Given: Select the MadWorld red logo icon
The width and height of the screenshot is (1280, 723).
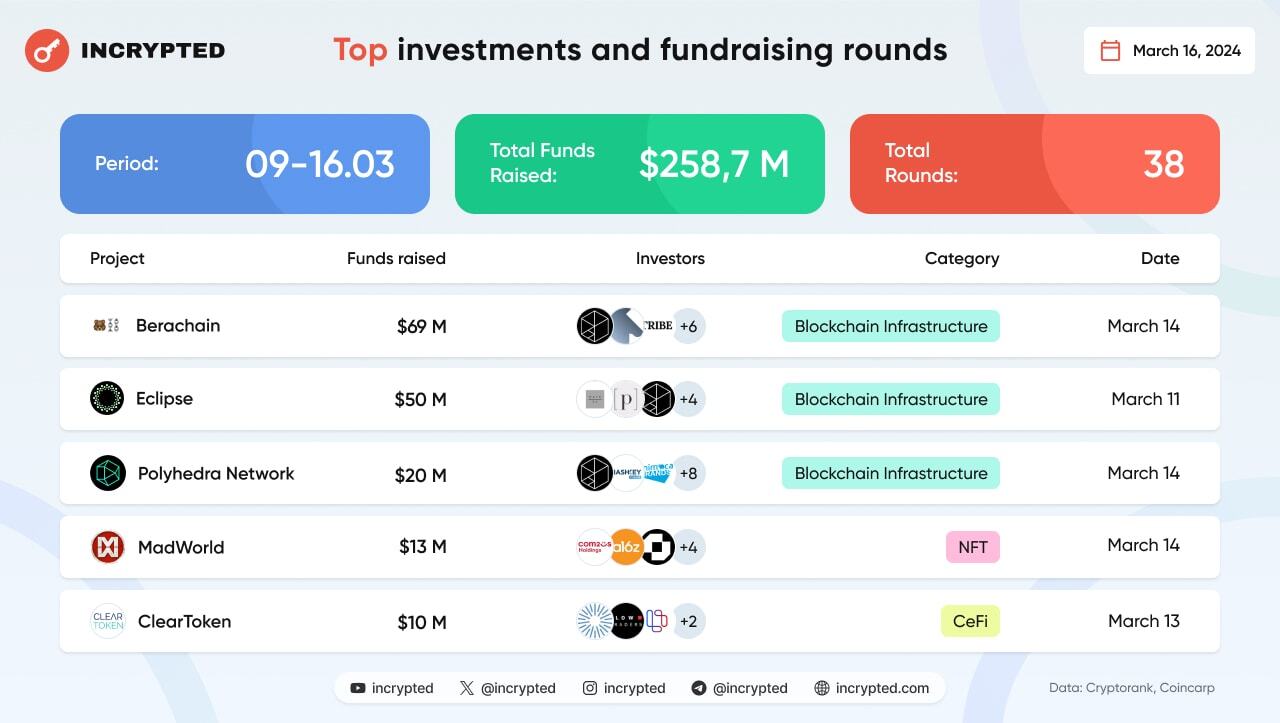Looking at the screenshot, I should tap(107, 547).
